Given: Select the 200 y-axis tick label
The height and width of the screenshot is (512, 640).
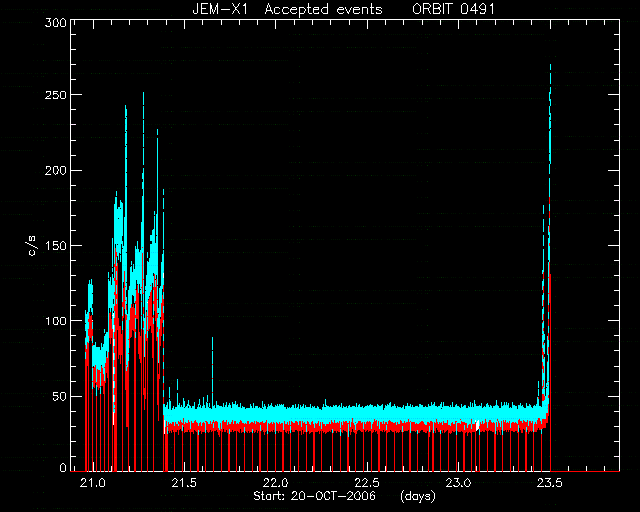Looking at the screenshot, I should click(56, 170).
